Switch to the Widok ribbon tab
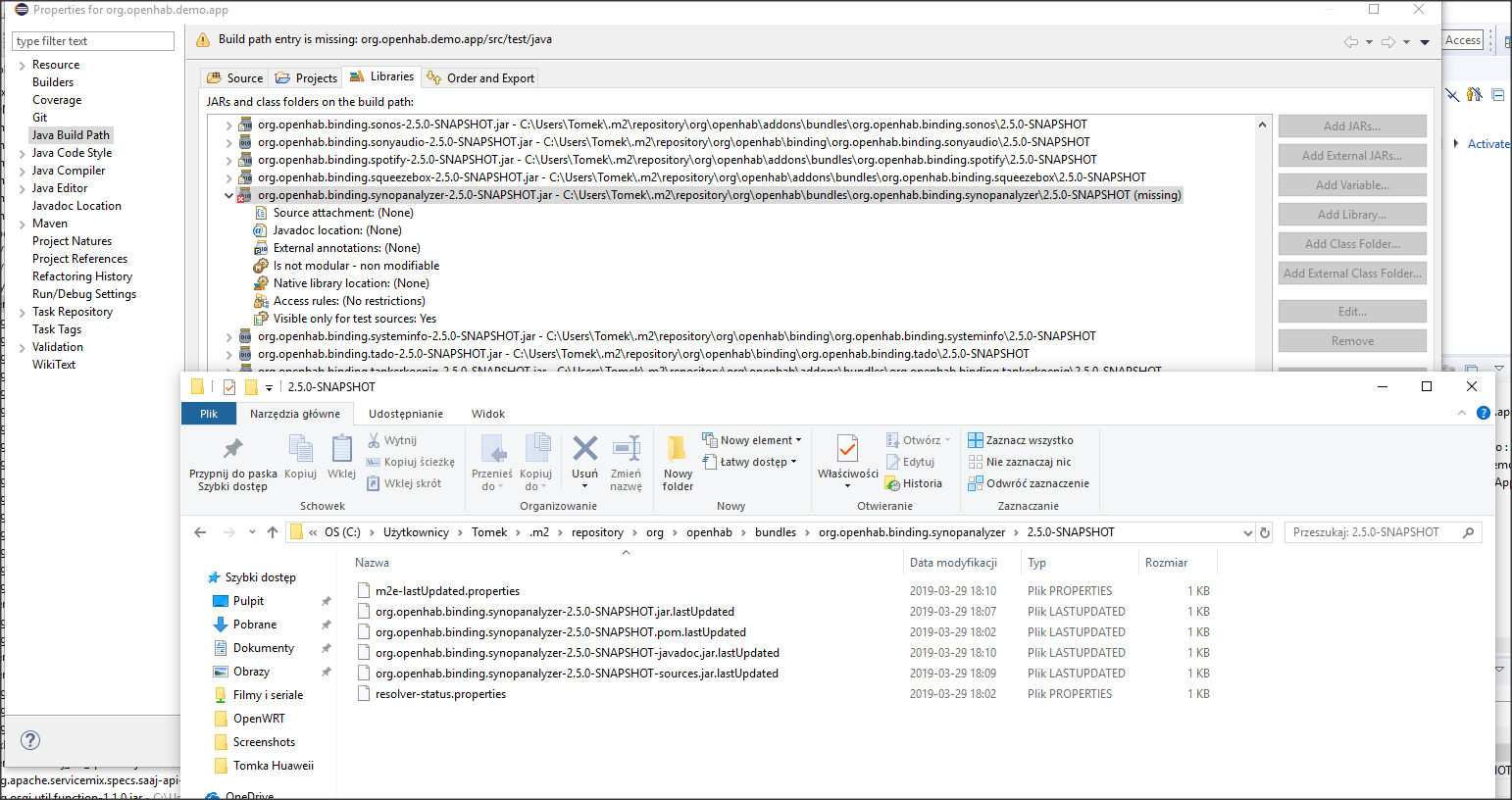This screenshot has height=800, width=1512. coord(488,414)
